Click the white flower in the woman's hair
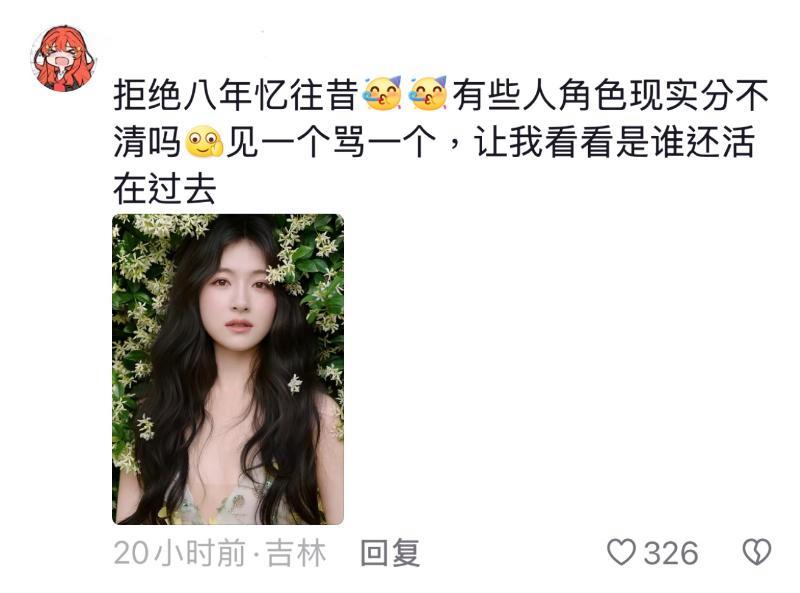The image size is (800, 593). click(x=295, y=383)
